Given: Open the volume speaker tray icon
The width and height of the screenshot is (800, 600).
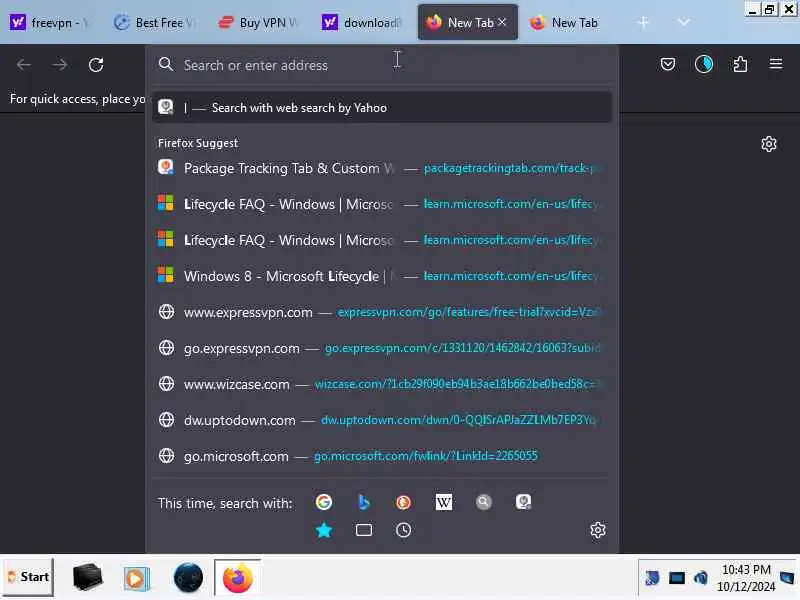Looking at the screenshot, I should pos(701,578).
